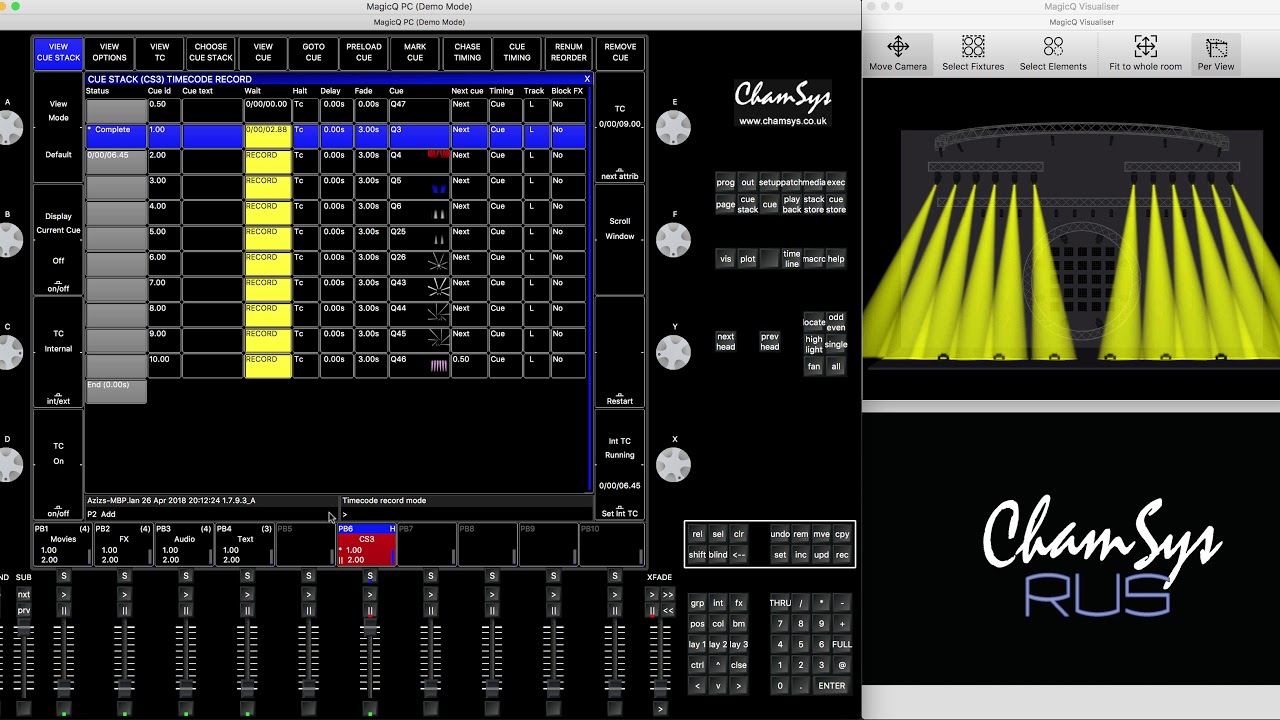The image size is (1280, 720).
Task: Click XFADE rewind << button
Action: pos(668,610)
